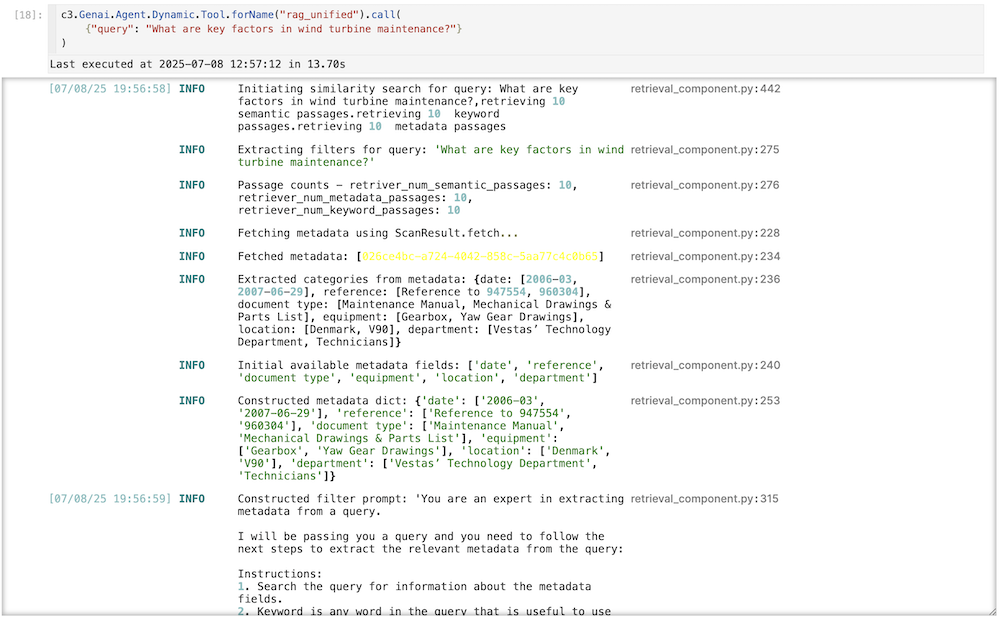Click the INFO label beside "Constructed filter prompt"
This screenshot has height=617, width=1000.
point(192,498)
